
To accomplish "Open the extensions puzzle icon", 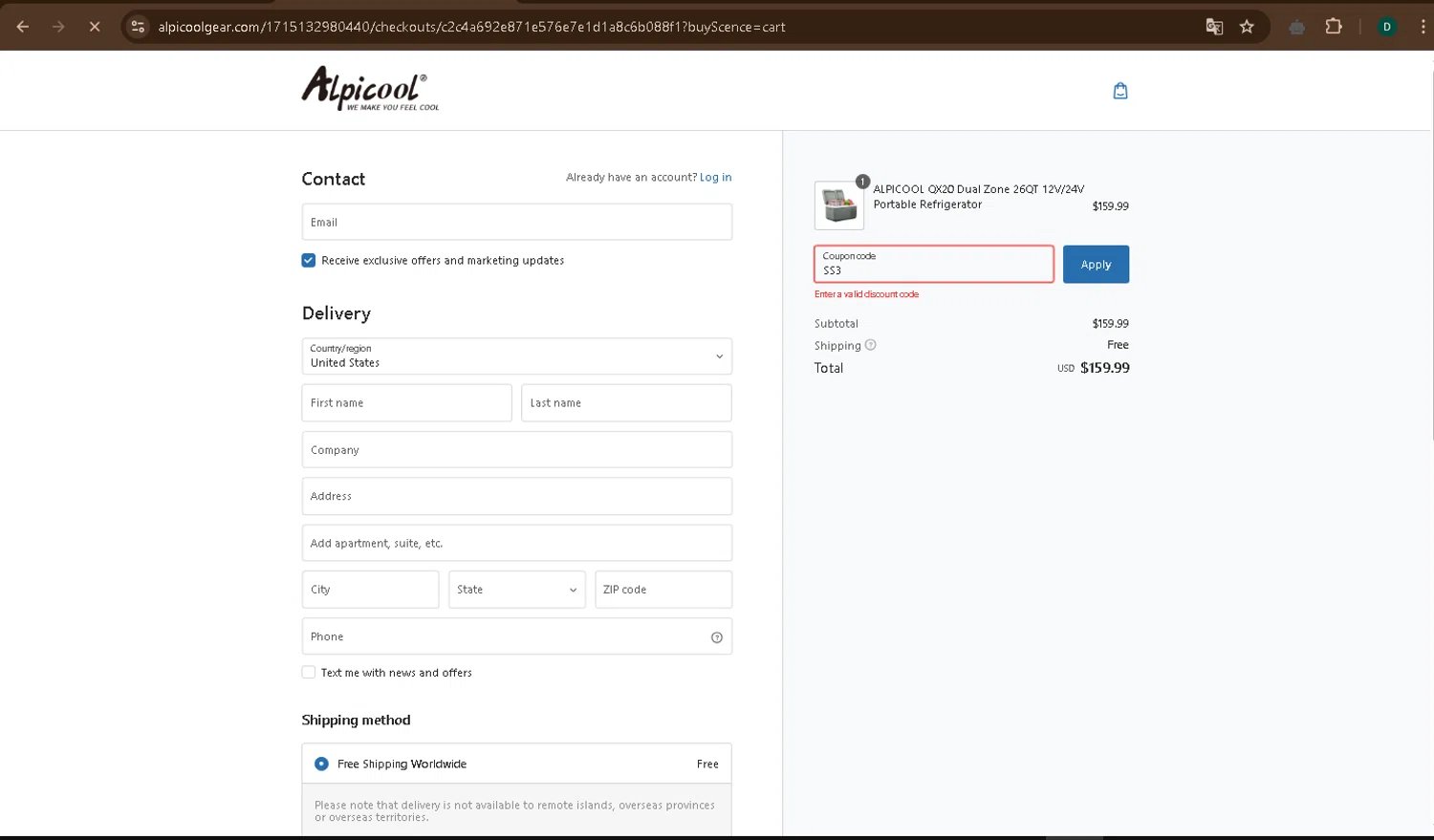I will point(1334,27).
